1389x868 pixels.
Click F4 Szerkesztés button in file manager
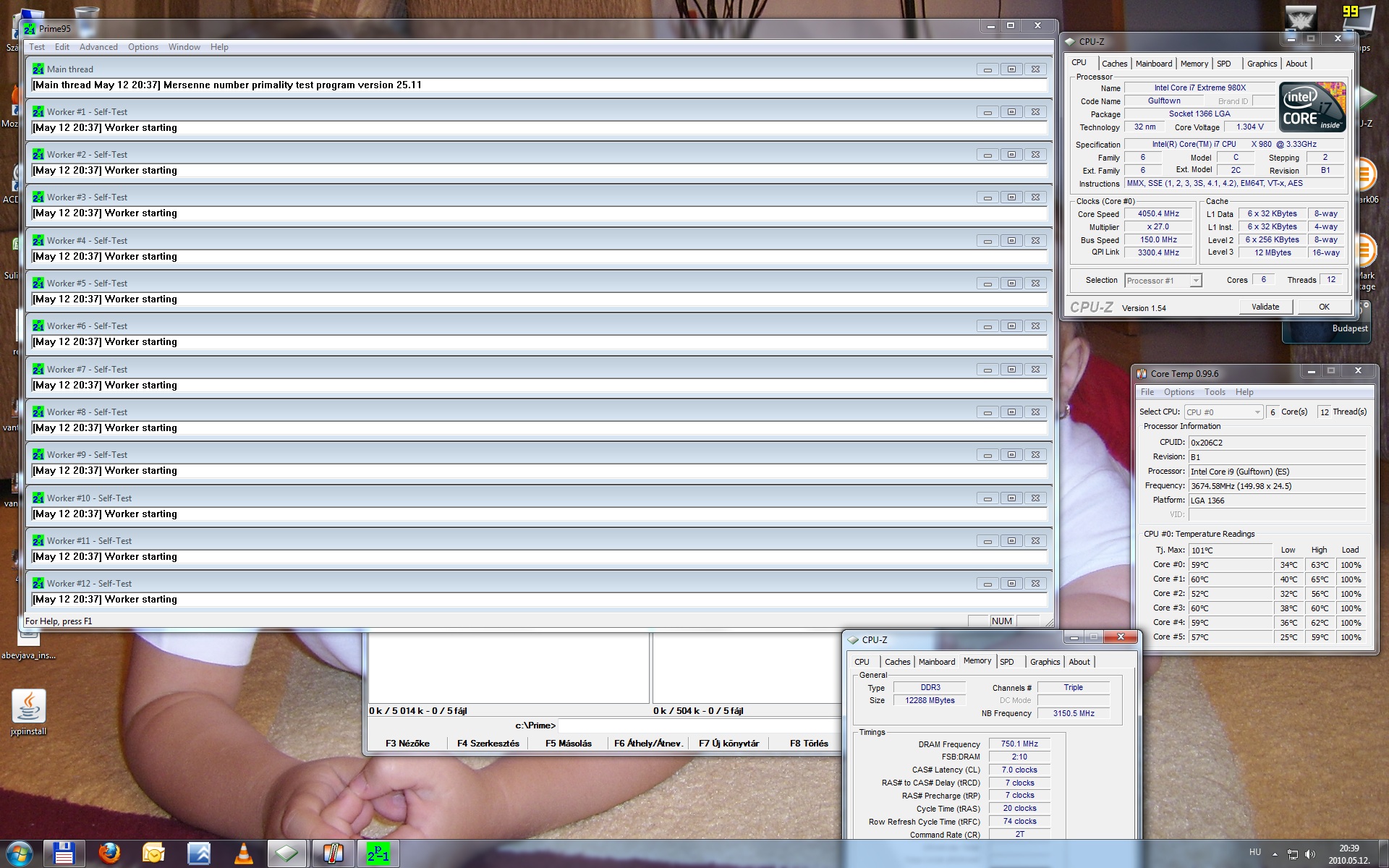coord(488,743)
